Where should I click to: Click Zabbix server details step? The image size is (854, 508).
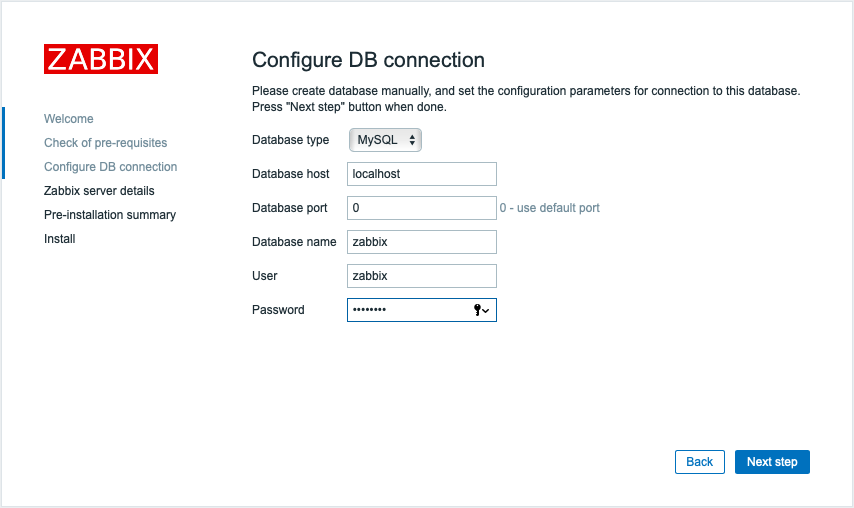click(99, 191)
